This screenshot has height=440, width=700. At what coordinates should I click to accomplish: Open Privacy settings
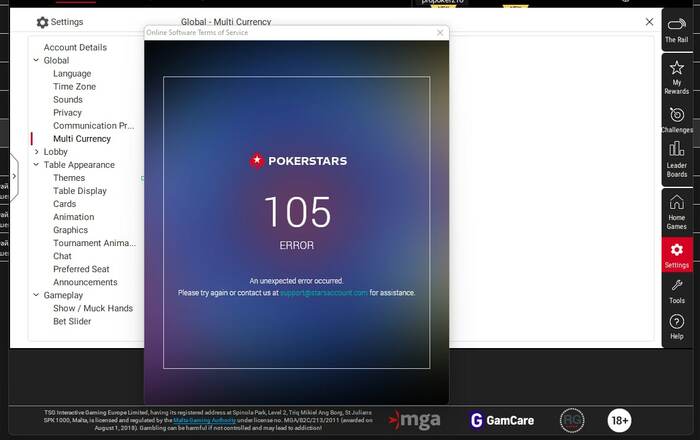click(67, 113)
